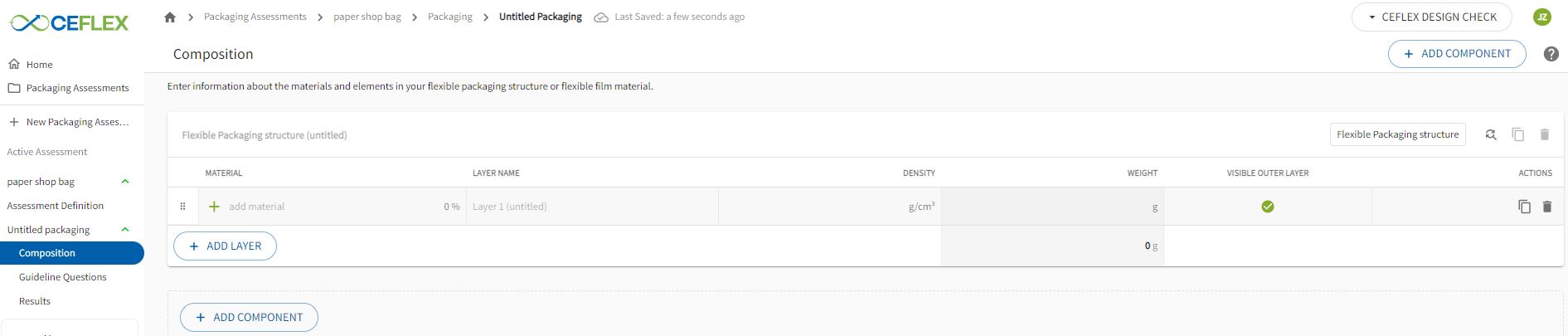Open the CEFLEX DESIGN CHECK dropdown

click(1432, 17)
